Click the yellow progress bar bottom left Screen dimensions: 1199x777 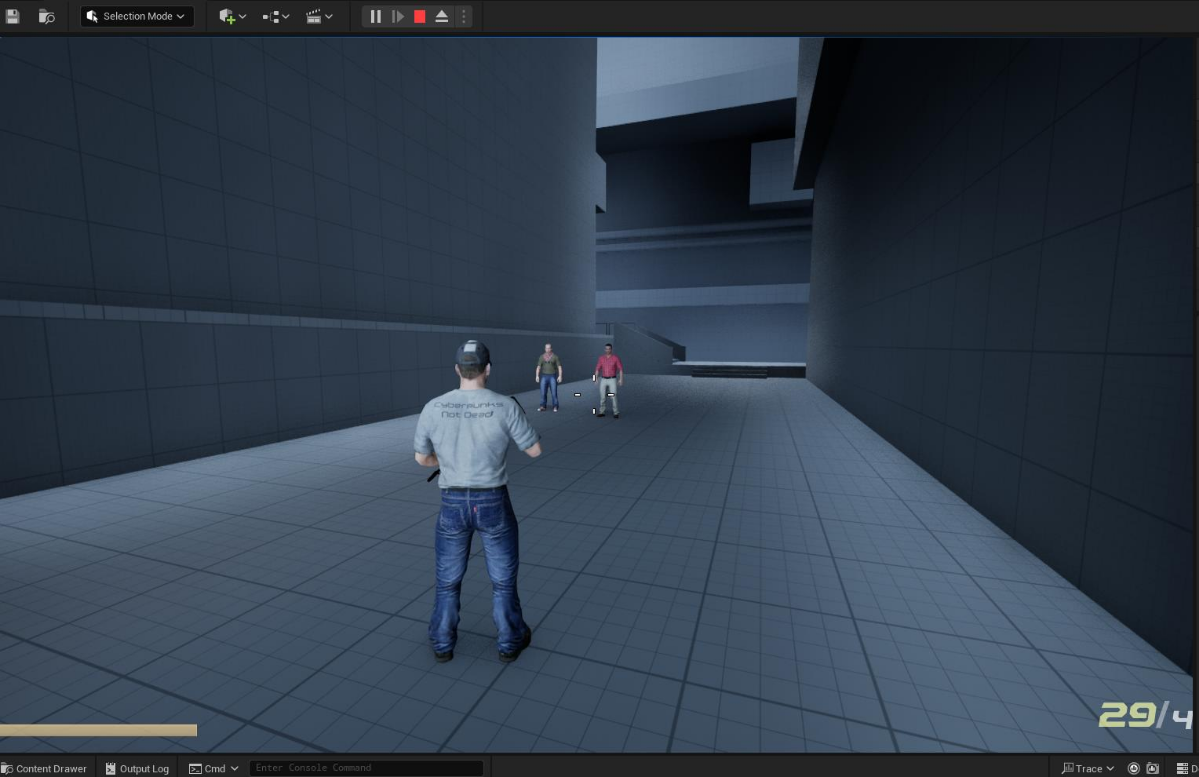[x=98, y=730]
